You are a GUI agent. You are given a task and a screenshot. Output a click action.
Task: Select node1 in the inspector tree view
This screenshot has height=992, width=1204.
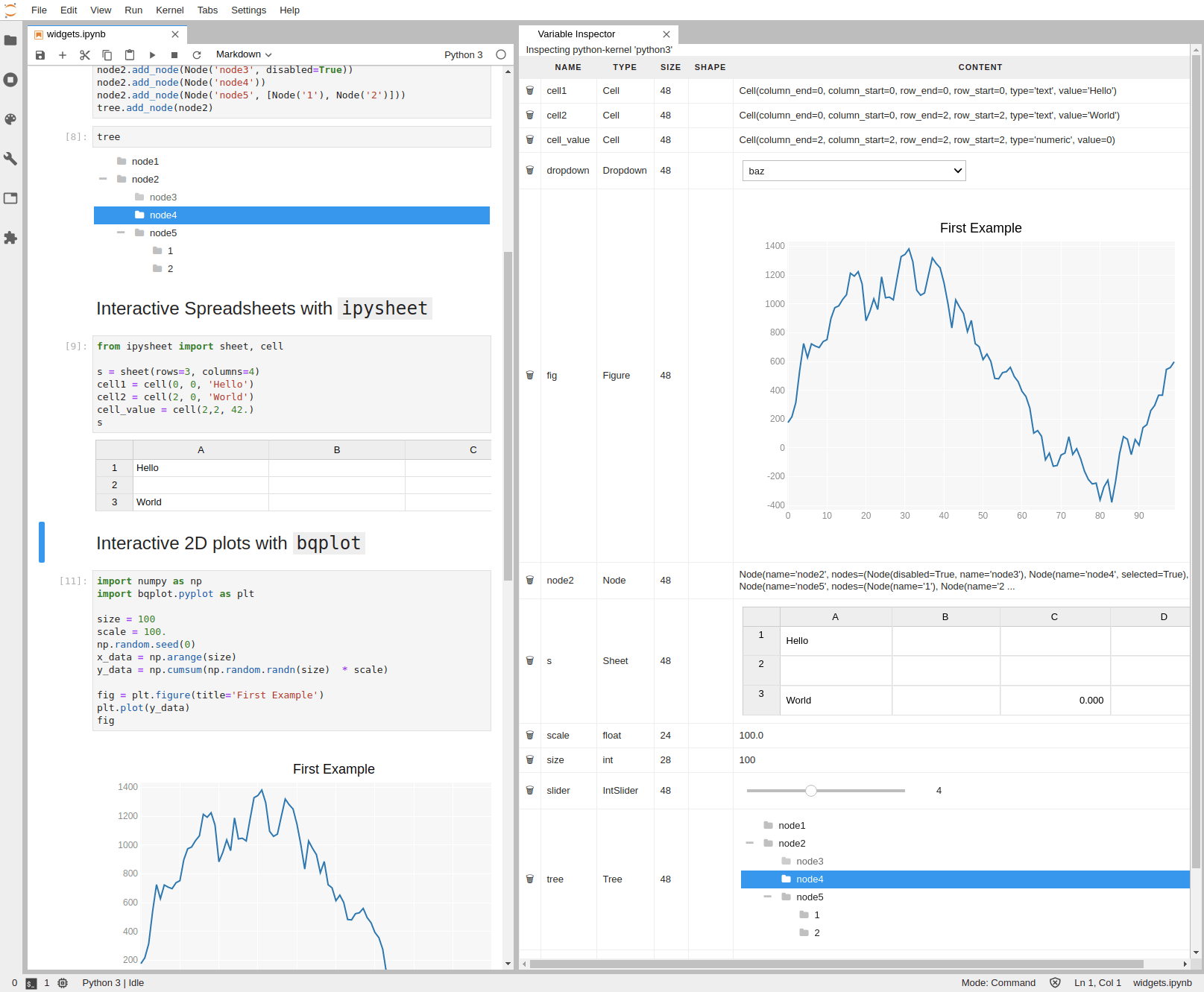tap(792, 825)
